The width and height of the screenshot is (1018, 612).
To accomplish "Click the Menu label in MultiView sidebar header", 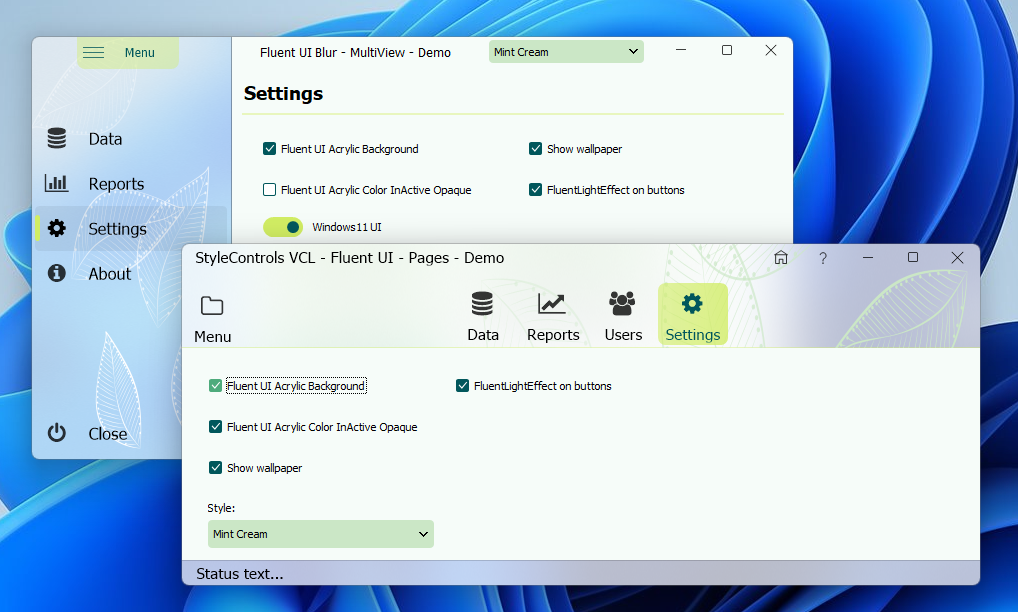I will coord(140,53).
